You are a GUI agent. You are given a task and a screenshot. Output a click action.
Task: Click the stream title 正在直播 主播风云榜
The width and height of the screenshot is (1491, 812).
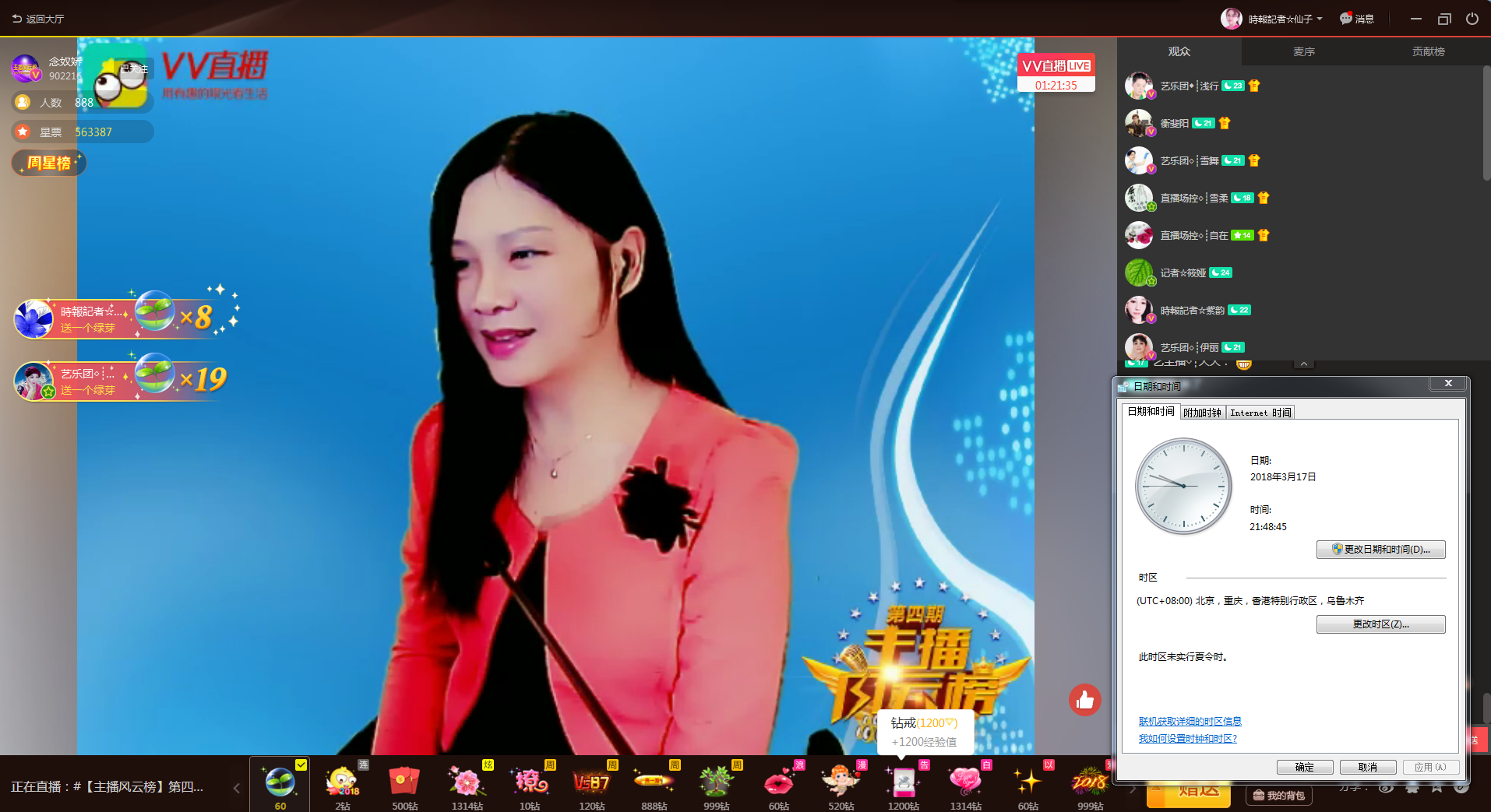click(x=107, y=787)
